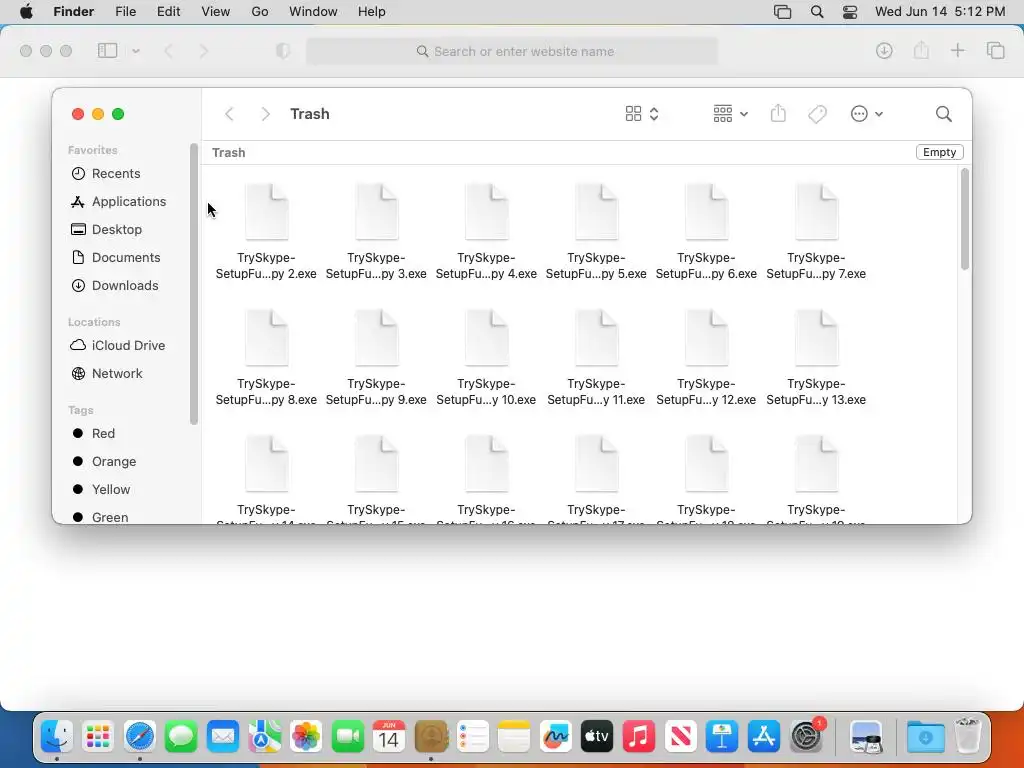Open the Edit menu
The image size is (1024, 768).
(168, 12)
